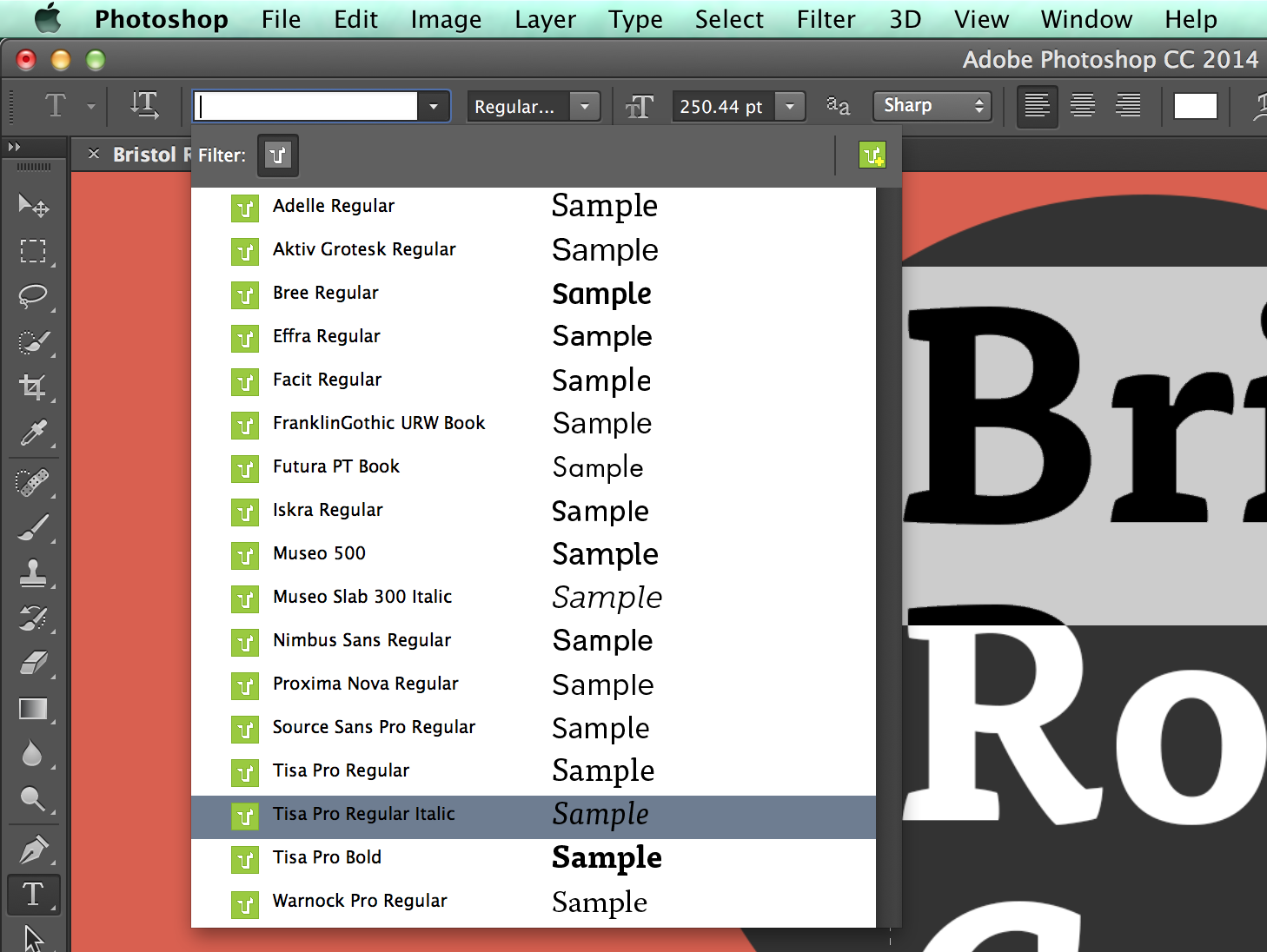Choose Iskra Regular font
This screenshot has width=1267, height=952.
[534, 510]
